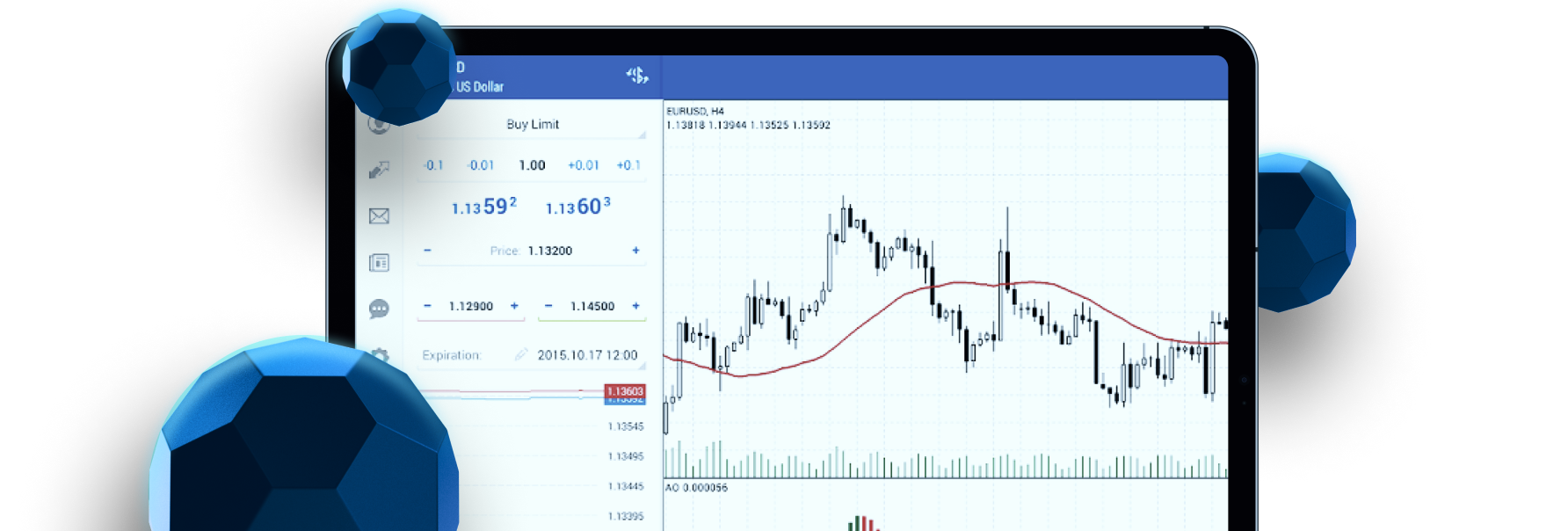This screenshot has width=1568, height=531.
Task: Open the chat bubble icon
Action: tap(379, 309)
